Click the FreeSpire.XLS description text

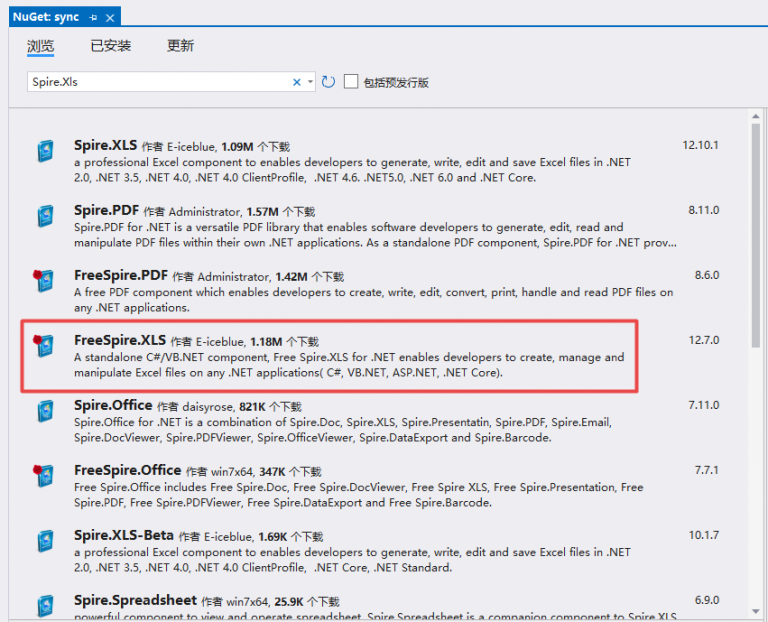[x=349, y=365]
